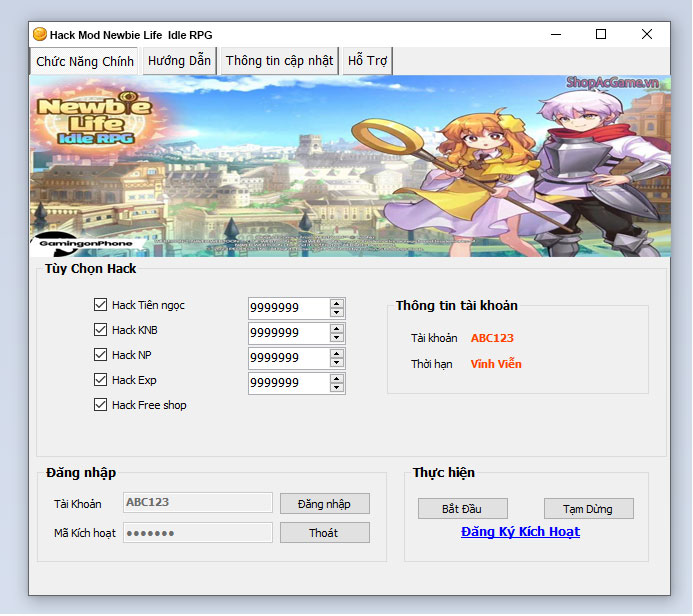The height and width of the screenshot is (616, 693).
Task: Uncheck the Hack Free shop option
Action: [x=100, y=405]
